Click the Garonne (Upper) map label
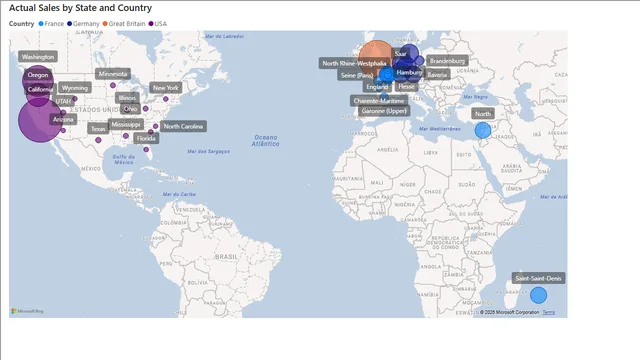This screenshot has width=640, height=360. (384, 111)
